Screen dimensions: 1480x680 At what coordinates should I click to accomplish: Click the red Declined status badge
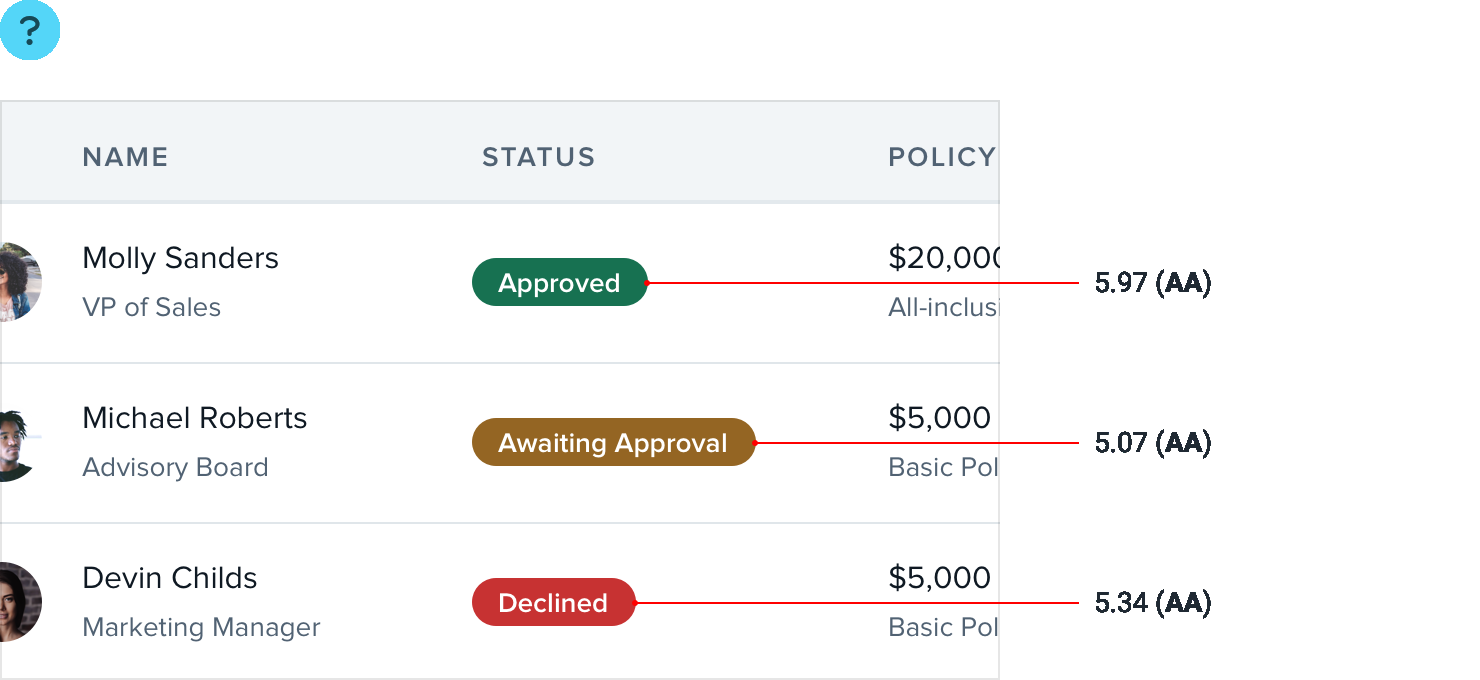[x=553, y=603]
